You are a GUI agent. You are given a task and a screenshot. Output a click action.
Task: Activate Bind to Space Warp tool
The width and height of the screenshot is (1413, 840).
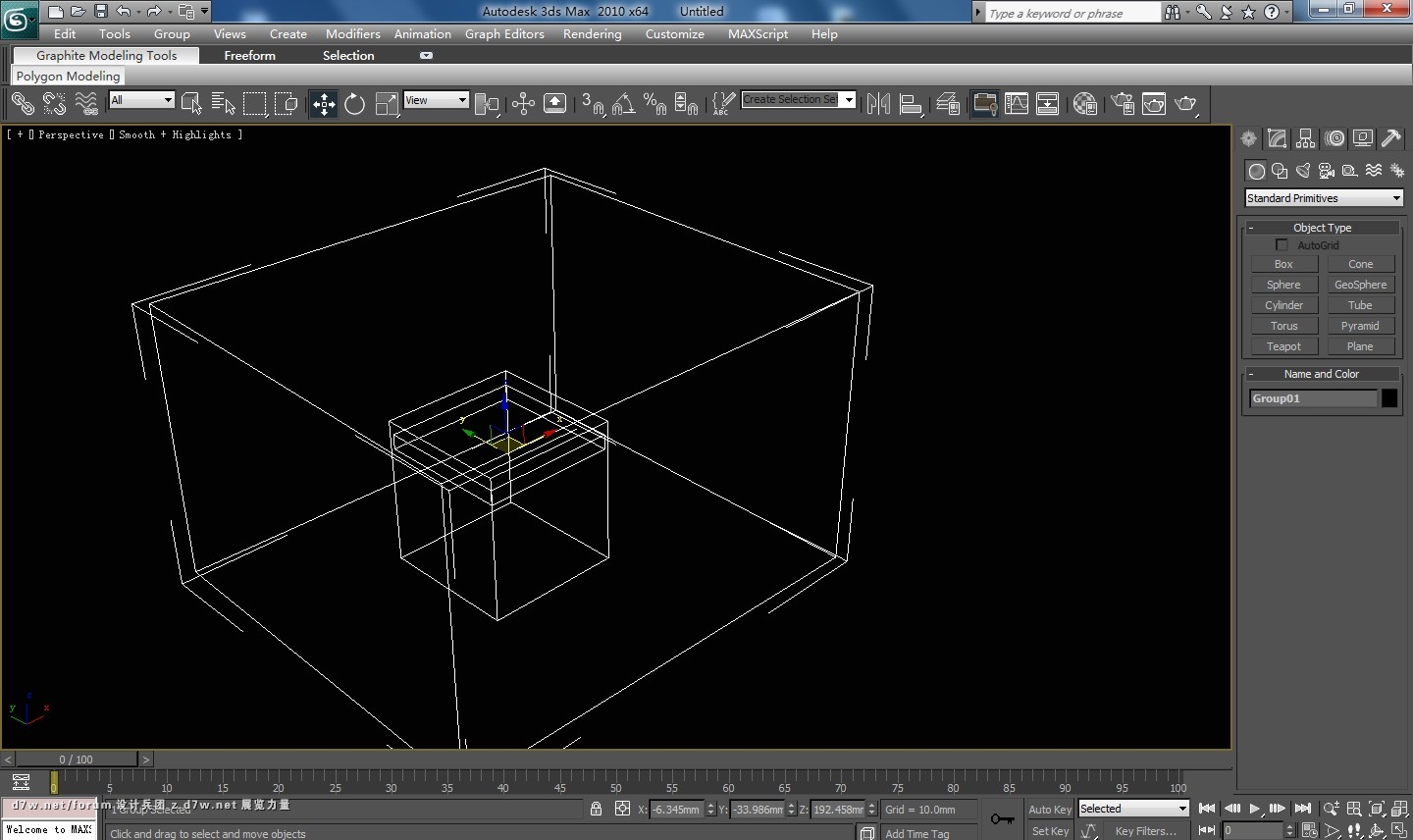click(86, 103)
